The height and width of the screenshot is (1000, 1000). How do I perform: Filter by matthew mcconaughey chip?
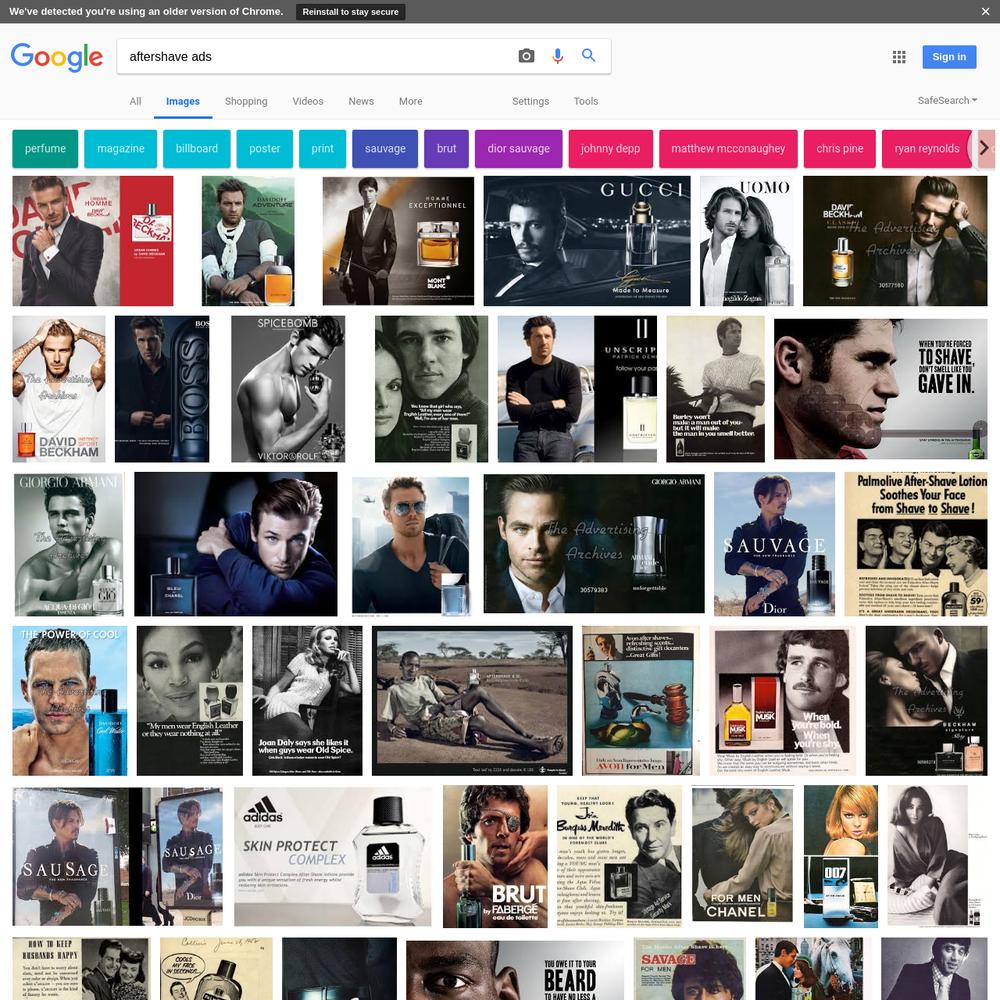728,149
